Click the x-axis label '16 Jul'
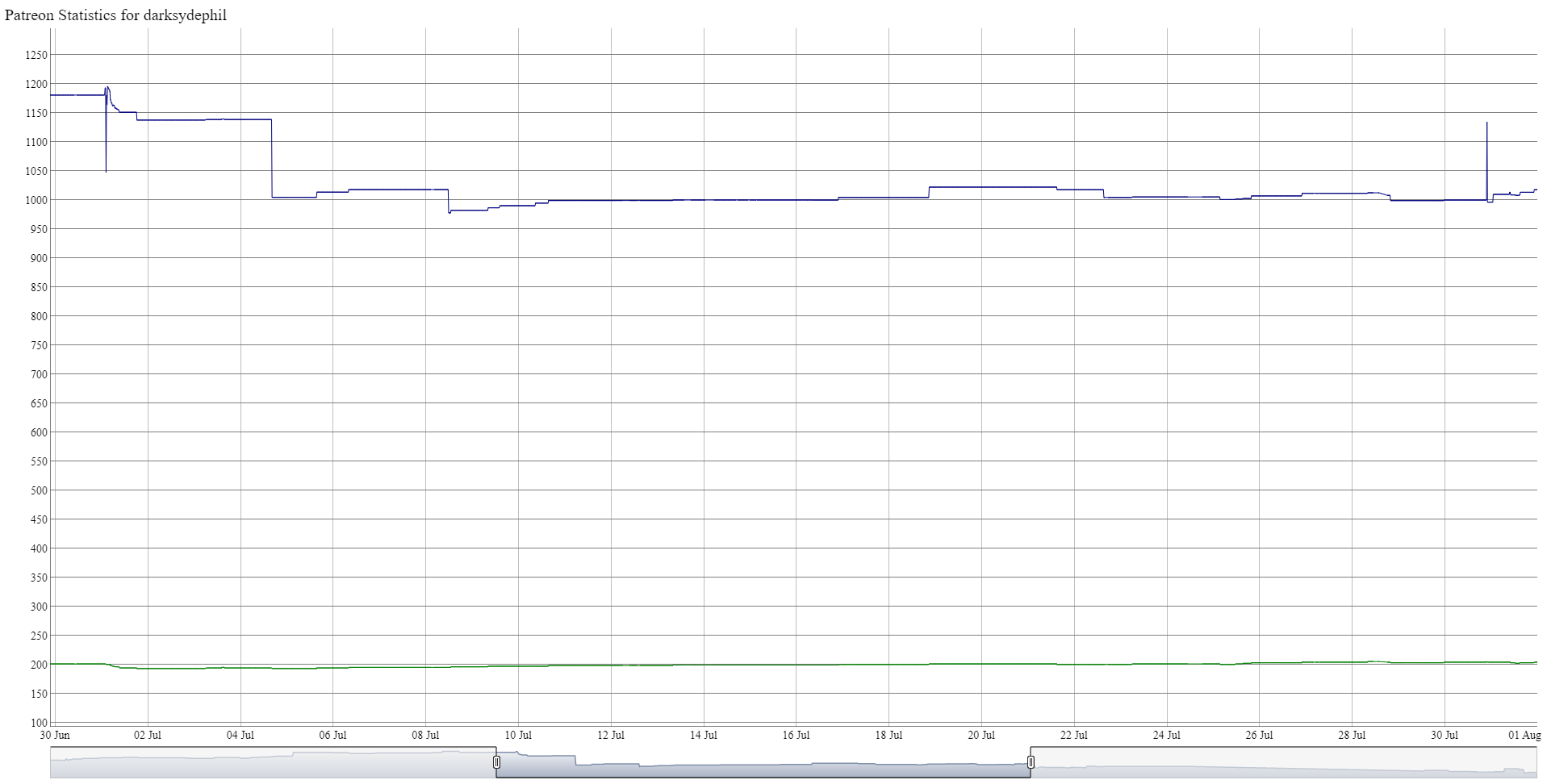1547x784 pixels. pyautogui.click(x=796, y=735)
